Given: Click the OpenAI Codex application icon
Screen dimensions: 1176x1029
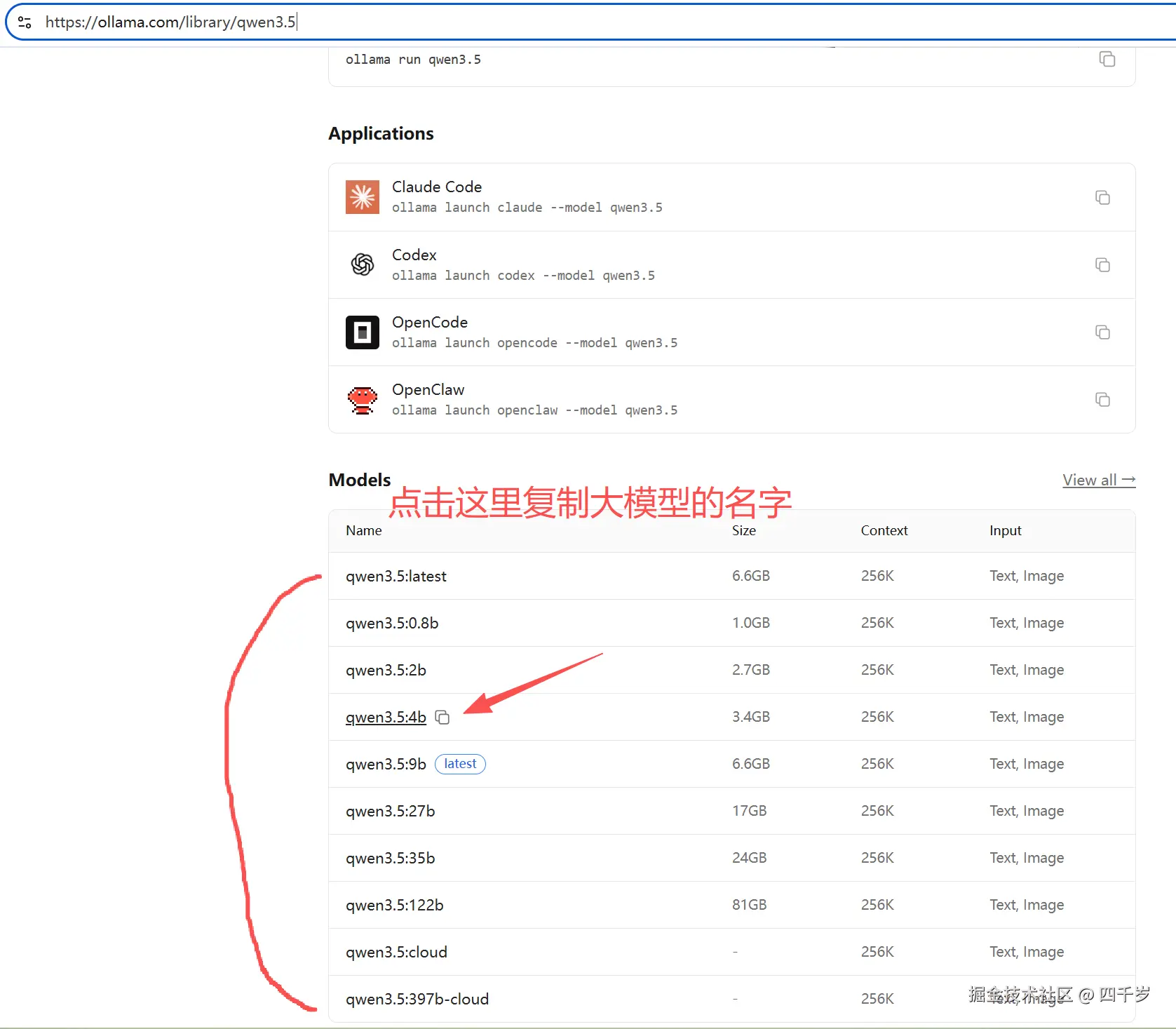Looking at the screenshot, I should coord(362,264).
